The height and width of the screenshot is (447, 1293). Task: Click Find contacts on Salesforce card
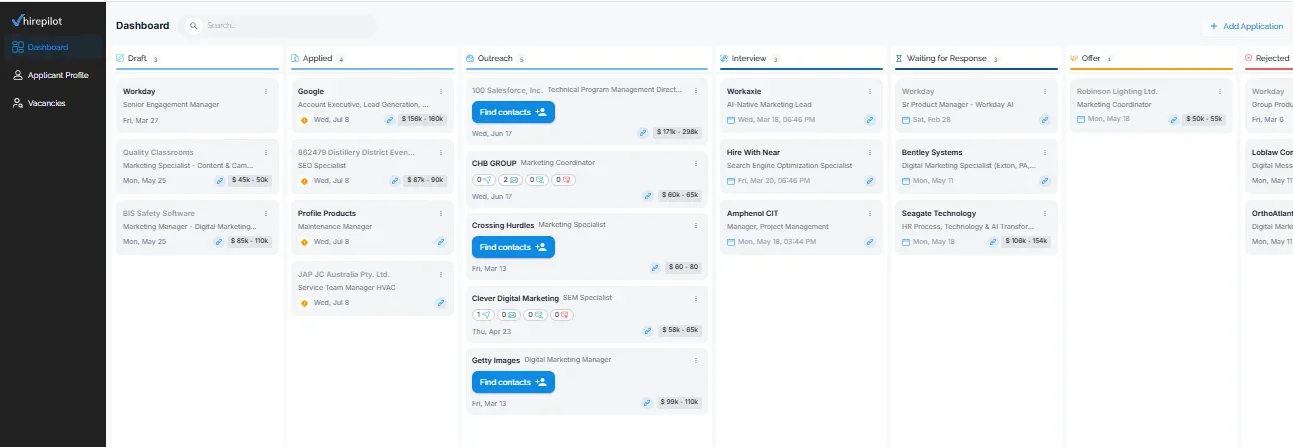(x=513, y=112)
